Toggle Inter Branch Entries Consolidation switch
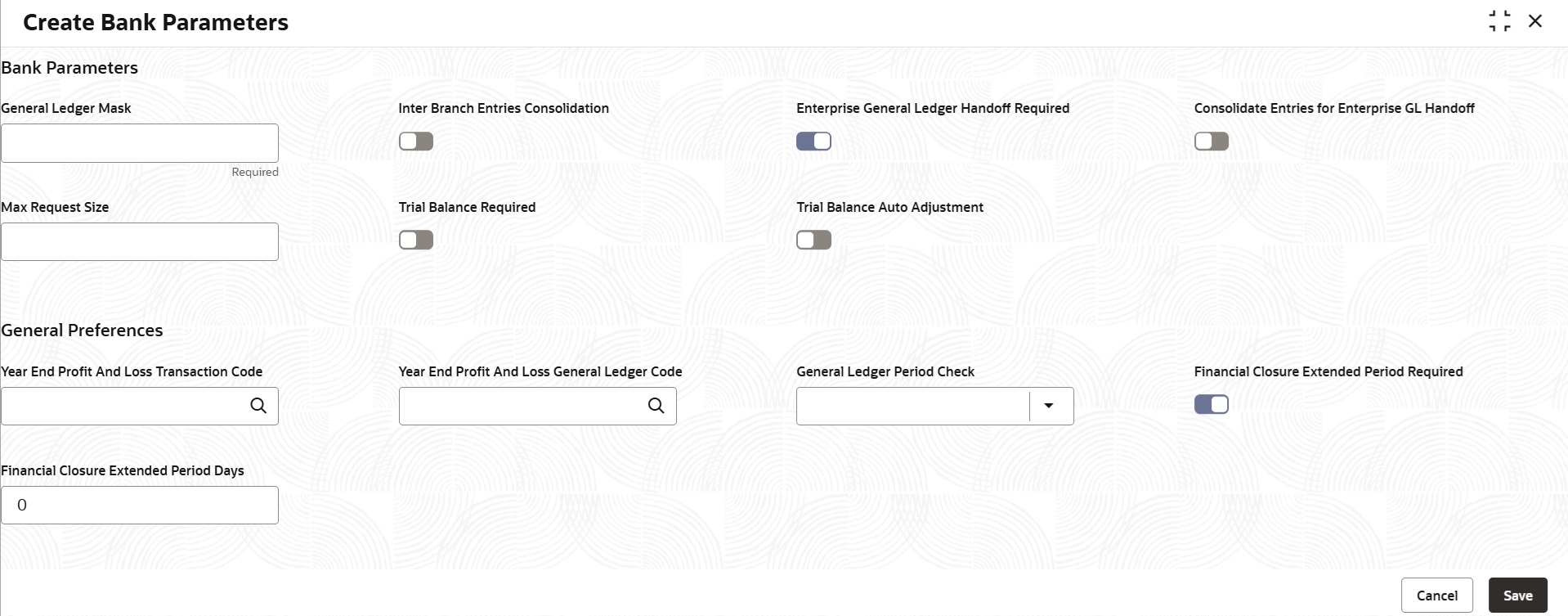 click(416, 142)
